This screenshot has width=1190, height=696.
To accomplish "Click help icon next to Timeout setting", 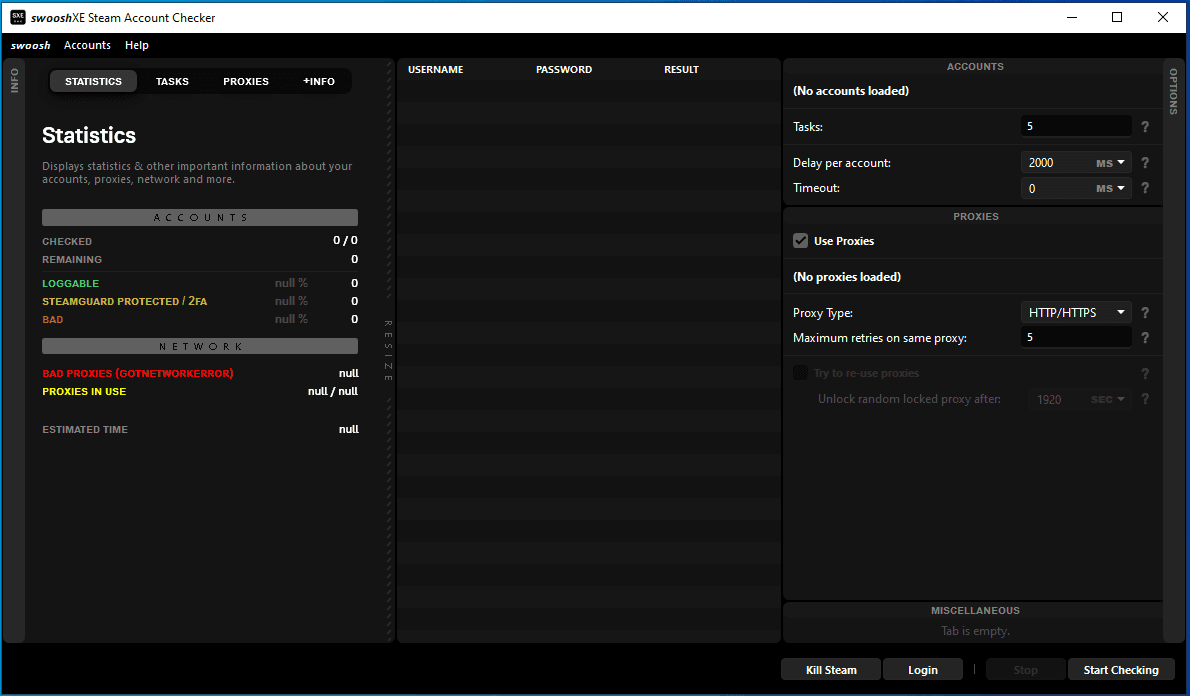I will tap(1144, 188).
